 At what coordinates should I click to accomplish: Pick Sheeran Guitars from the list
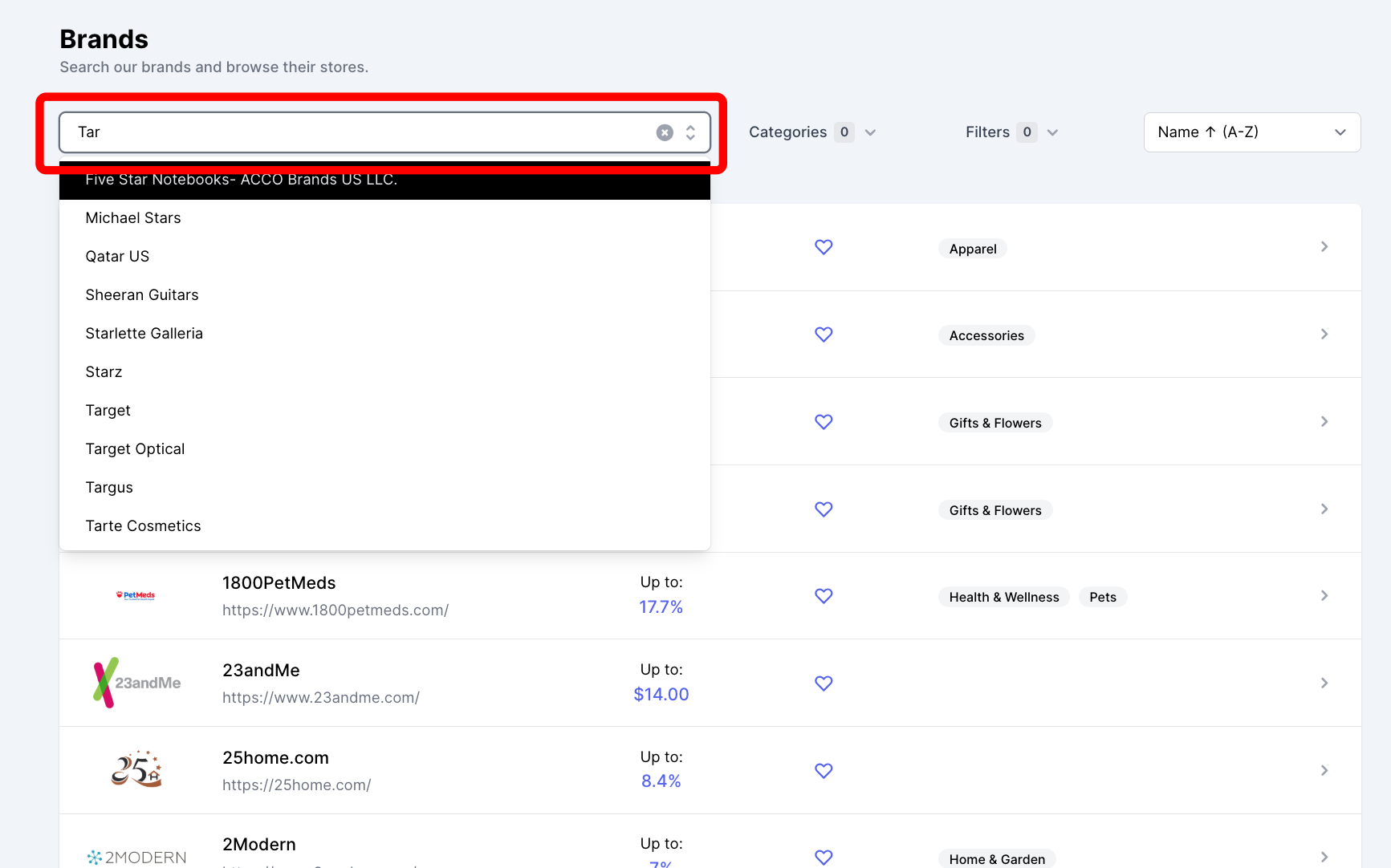pos(384,295)
